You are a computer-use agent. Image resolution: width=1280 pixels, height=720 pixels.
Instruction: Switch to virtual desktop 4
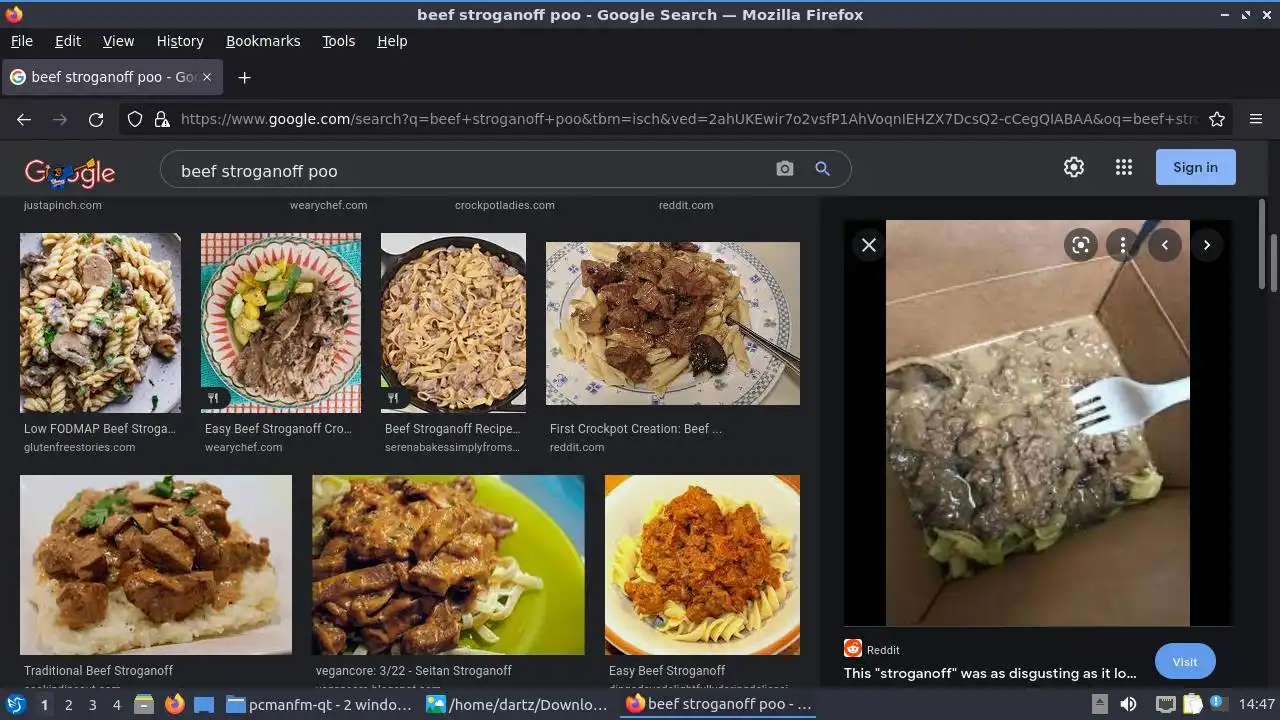[x=116, y=704]
